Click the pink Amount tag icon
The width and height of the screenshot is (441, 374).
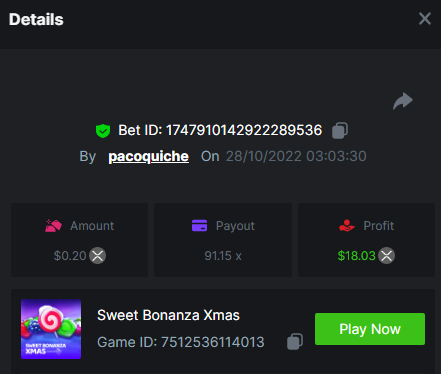pyautogui.click(x=53, y=226)
